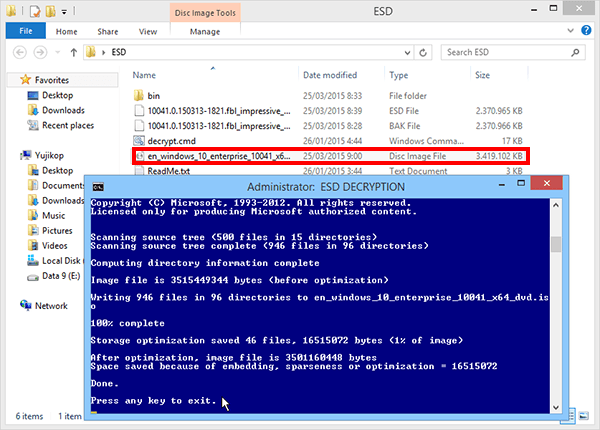The height and width of the screenshot is (430, 600).
Task: Click the search magnifier icon
Action: pos(575,52)
